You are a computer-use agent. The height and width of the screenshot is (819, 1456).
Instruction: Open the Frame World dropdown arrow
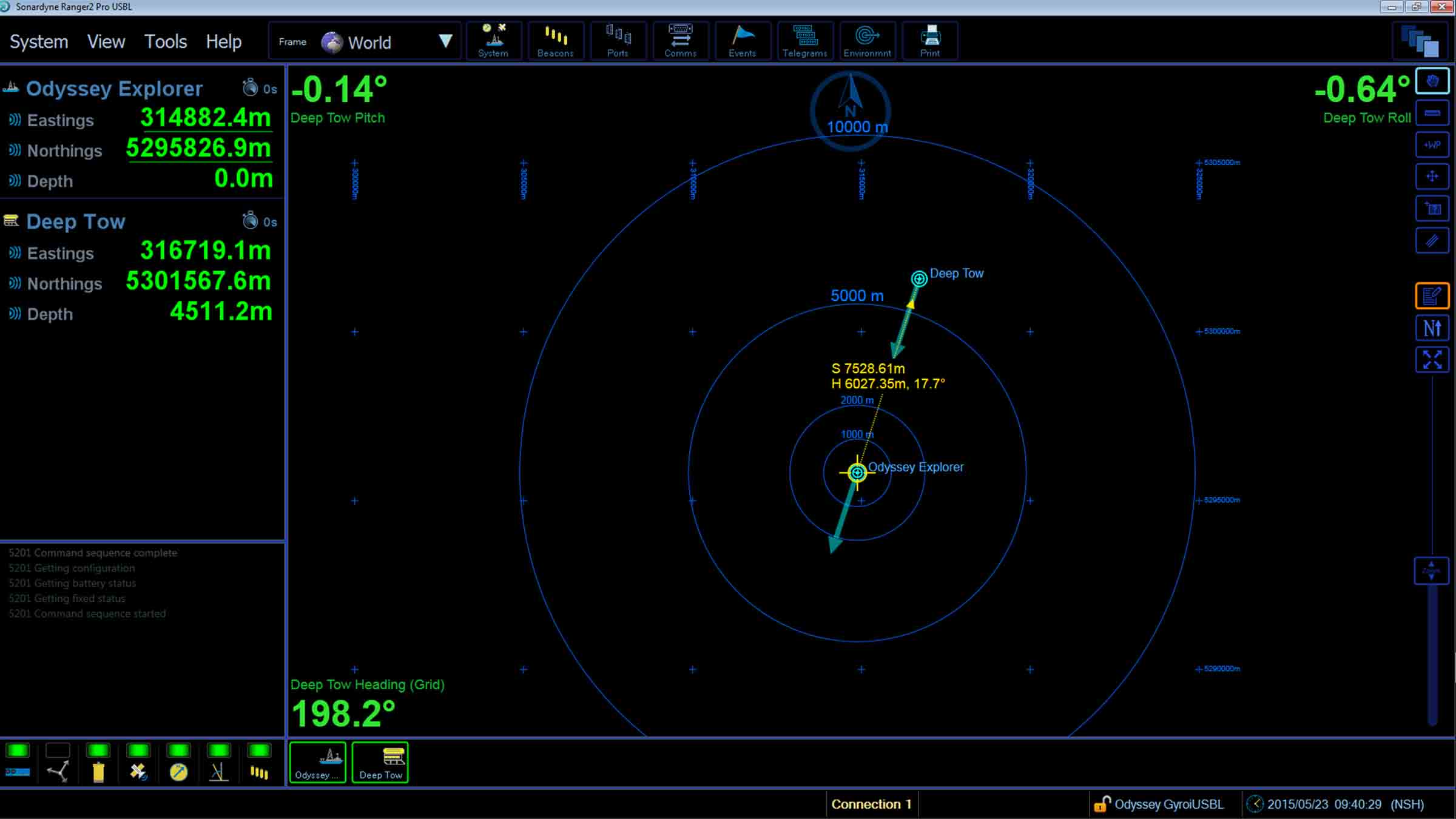(445, 41)
